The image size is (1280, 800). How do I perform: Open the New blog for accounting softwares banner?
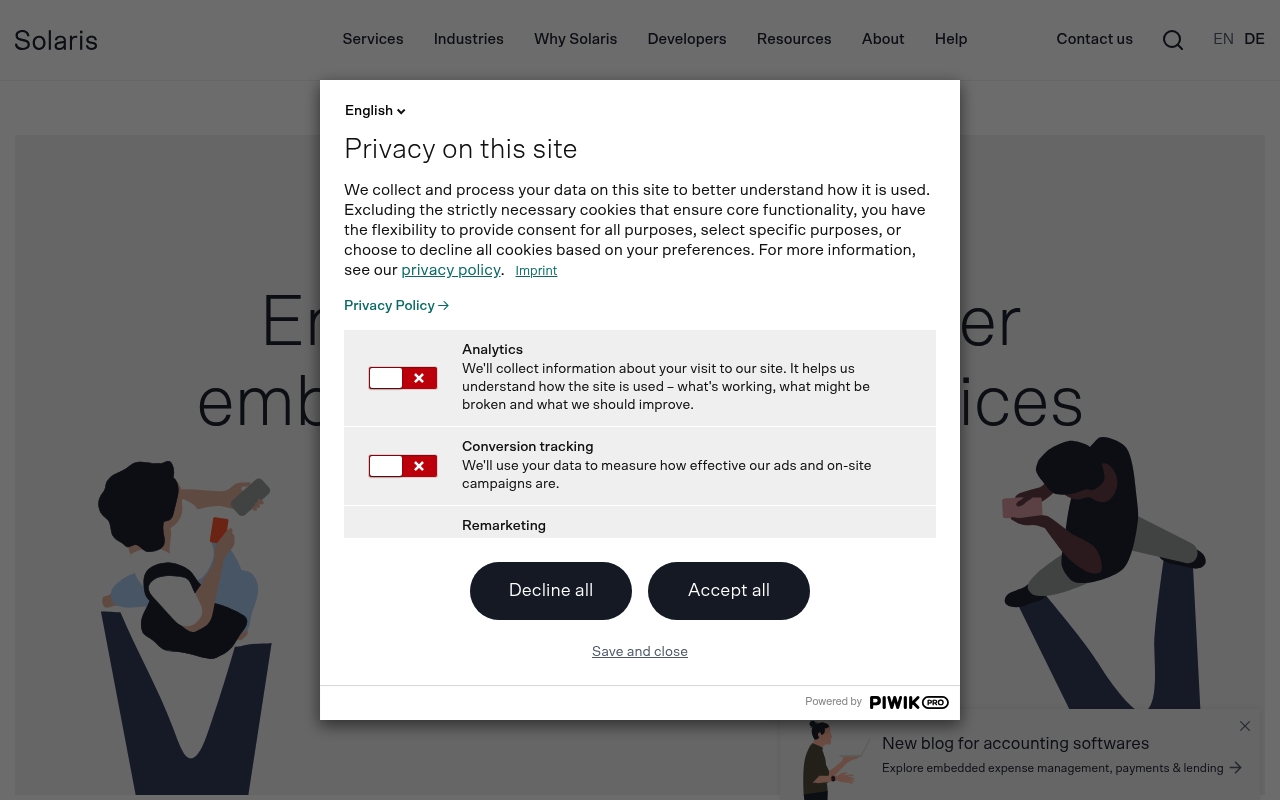coord(1015,744)
